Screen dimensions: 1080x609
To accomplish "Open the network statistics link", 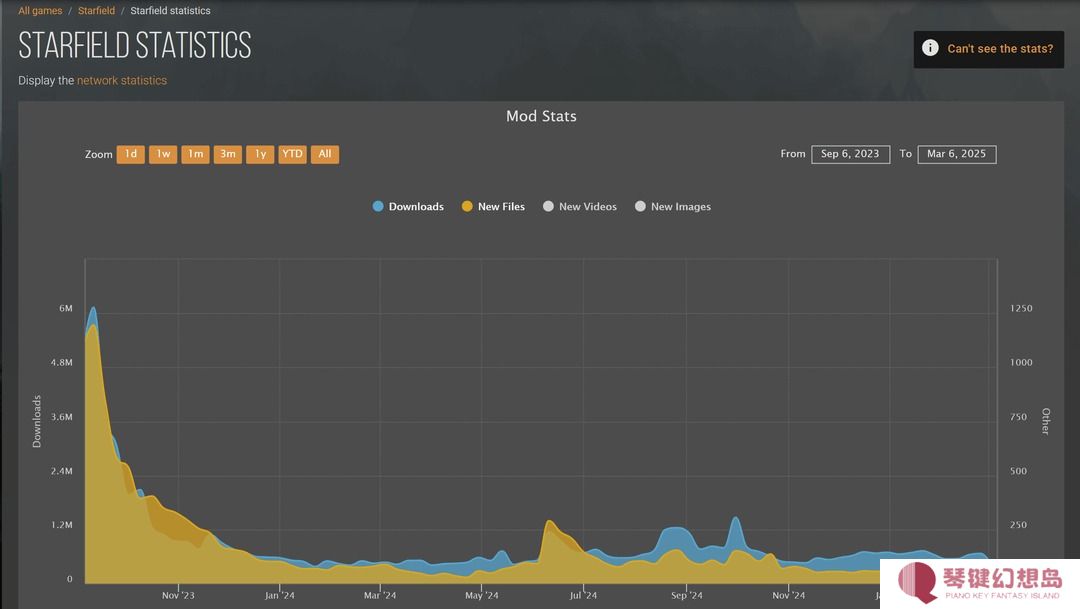I will [x=122, y=81].
